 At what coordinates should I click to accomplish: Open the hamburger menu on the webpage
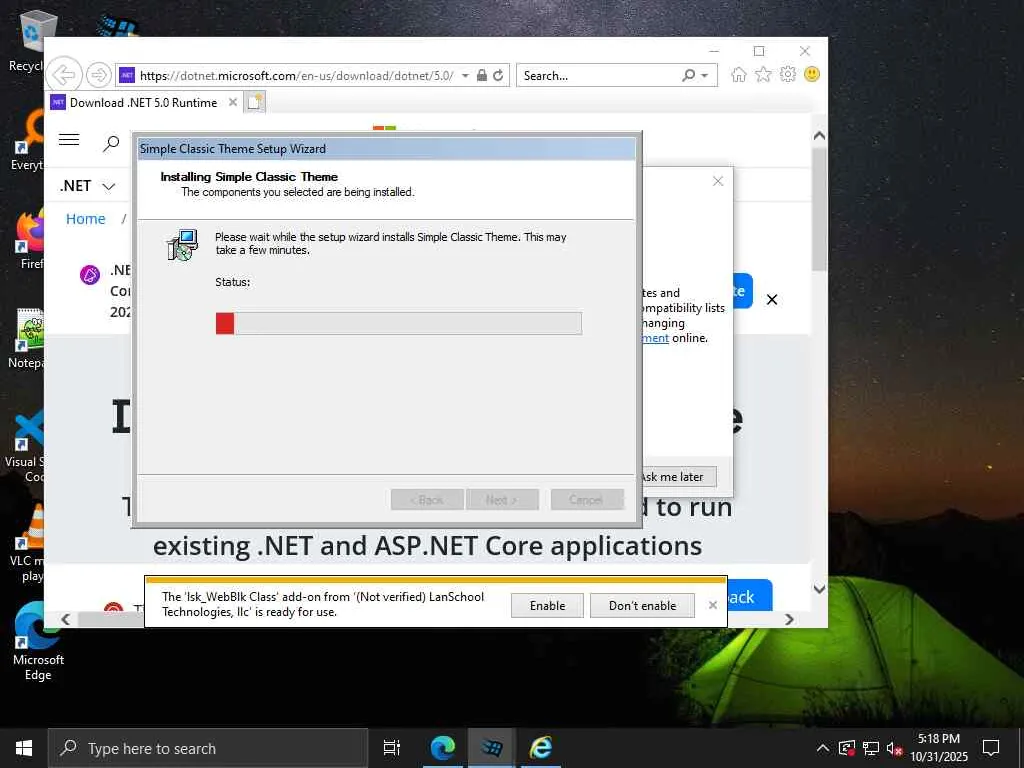pyautogui.click(x=69, y=140)
